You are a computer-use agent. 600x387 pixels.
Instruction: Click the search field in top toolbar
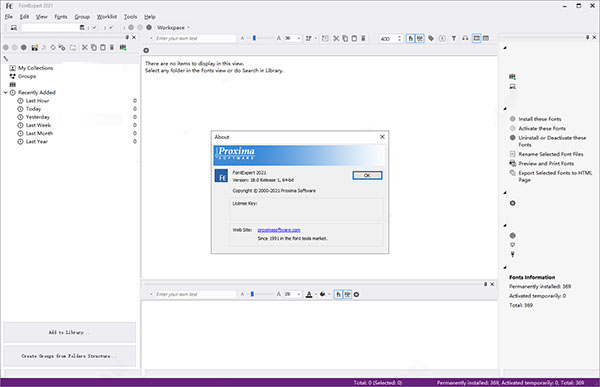(50, 28)
